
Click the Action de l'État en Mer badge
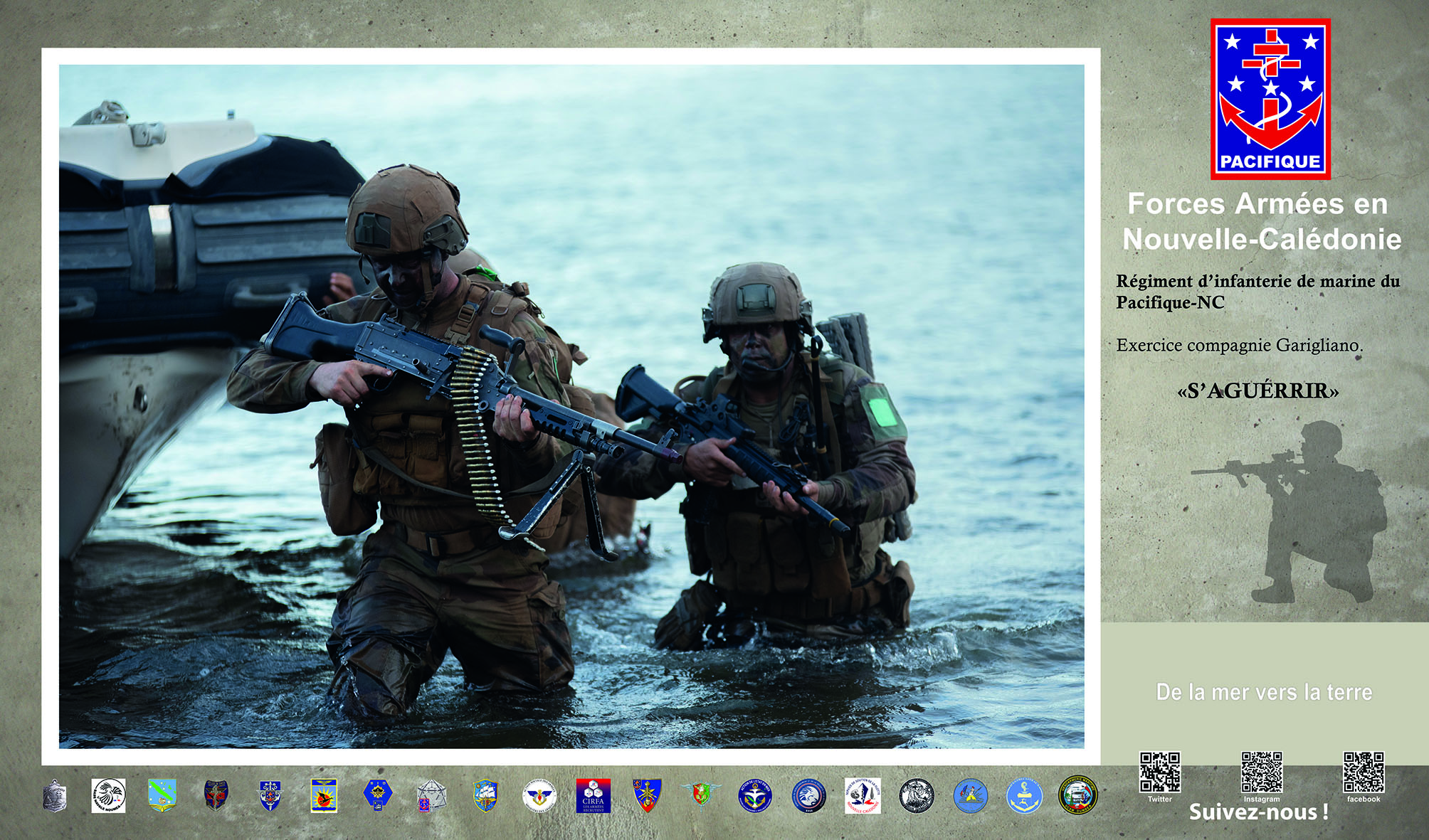754,795
